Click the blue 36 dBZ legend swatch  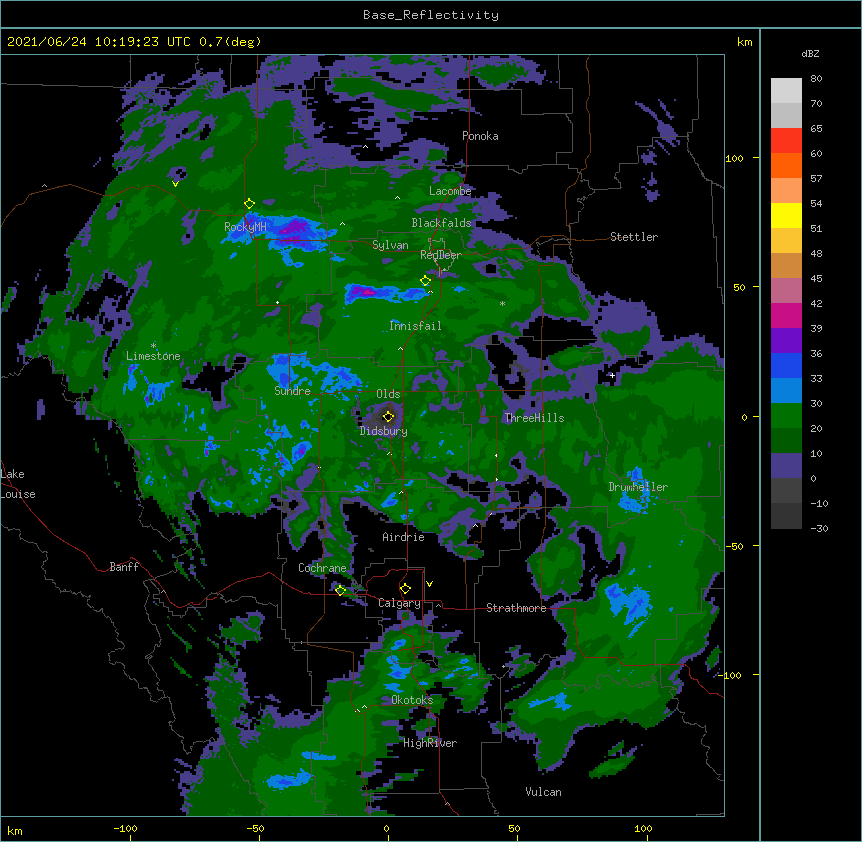pyautogui.click(x=786, y=365)
